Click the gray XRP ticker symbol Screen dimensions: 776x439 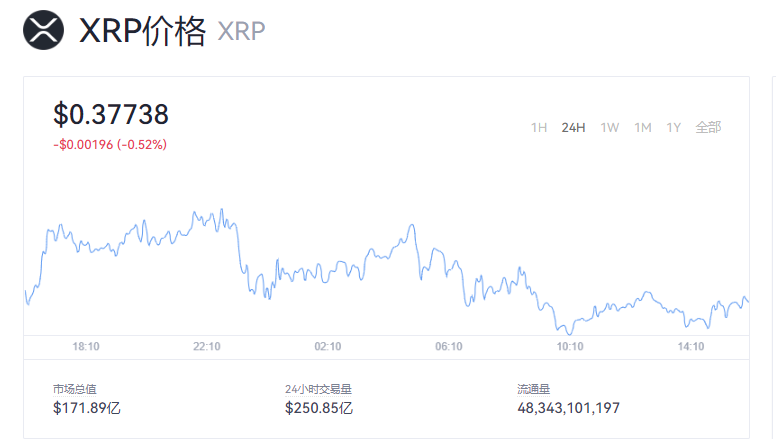pos(242,32)
